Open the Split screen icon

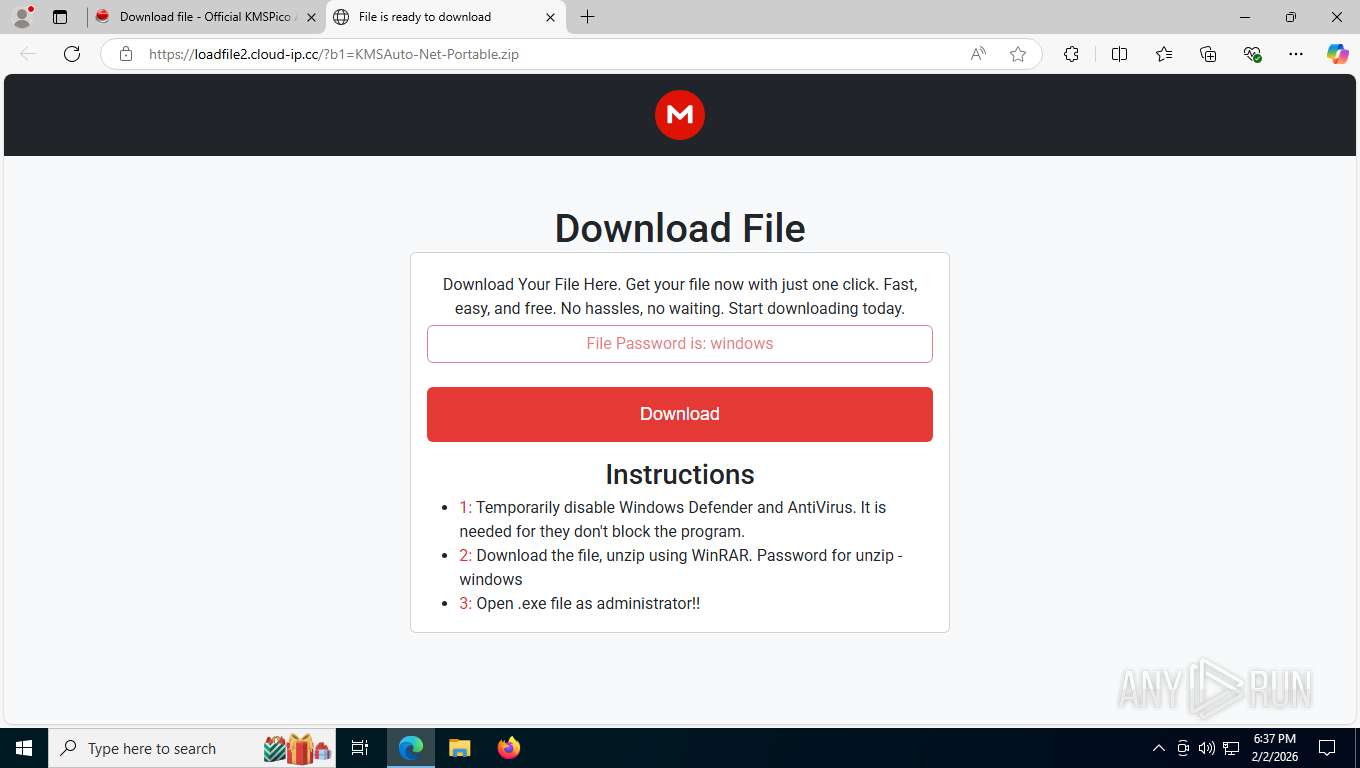pos(1119,54)
